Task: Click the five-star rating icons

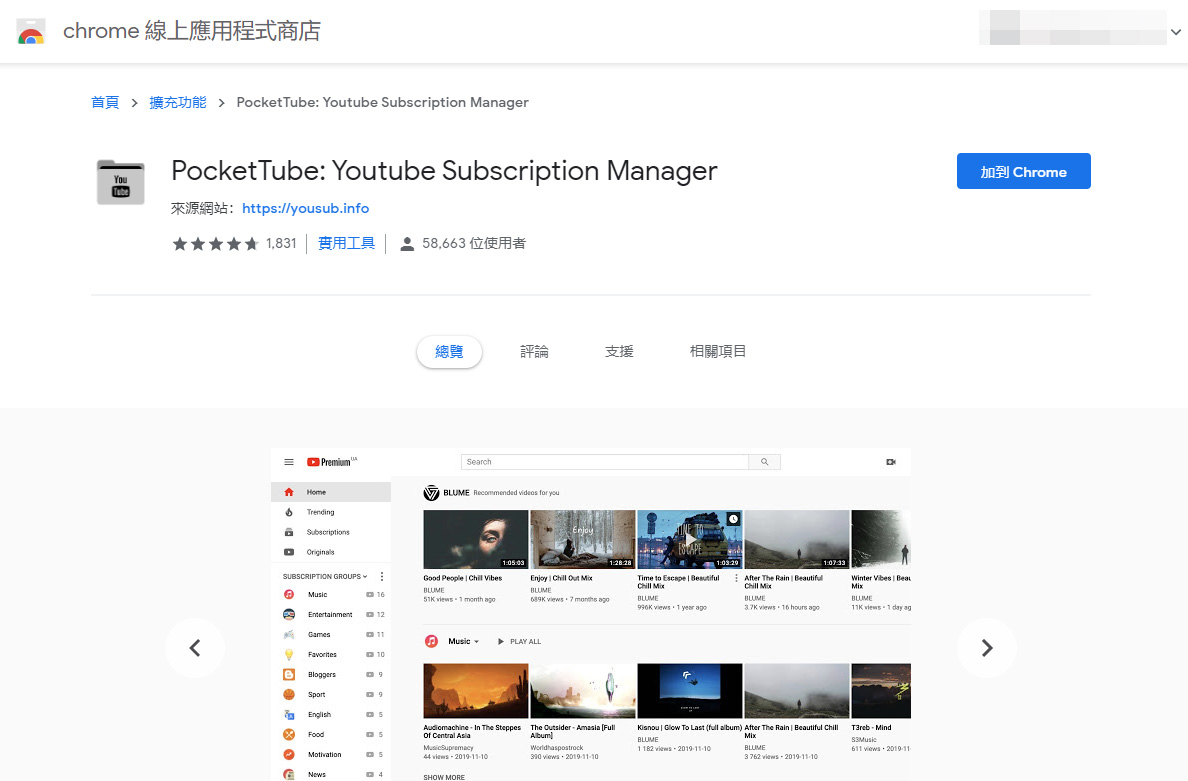Action: pos(215,244)
